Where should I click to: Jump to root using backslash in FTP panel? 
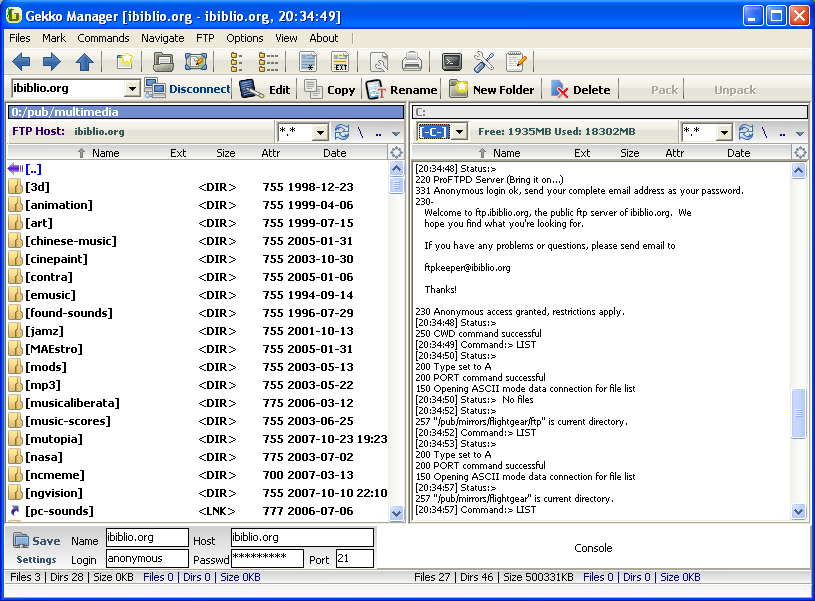click(360, 132)
